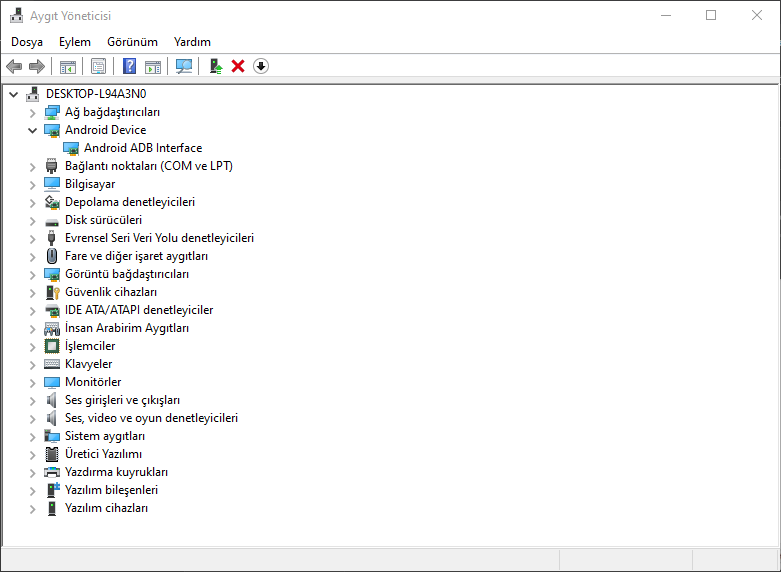
Task: Select the Monitörler label
Action: [x=93, y=382]
